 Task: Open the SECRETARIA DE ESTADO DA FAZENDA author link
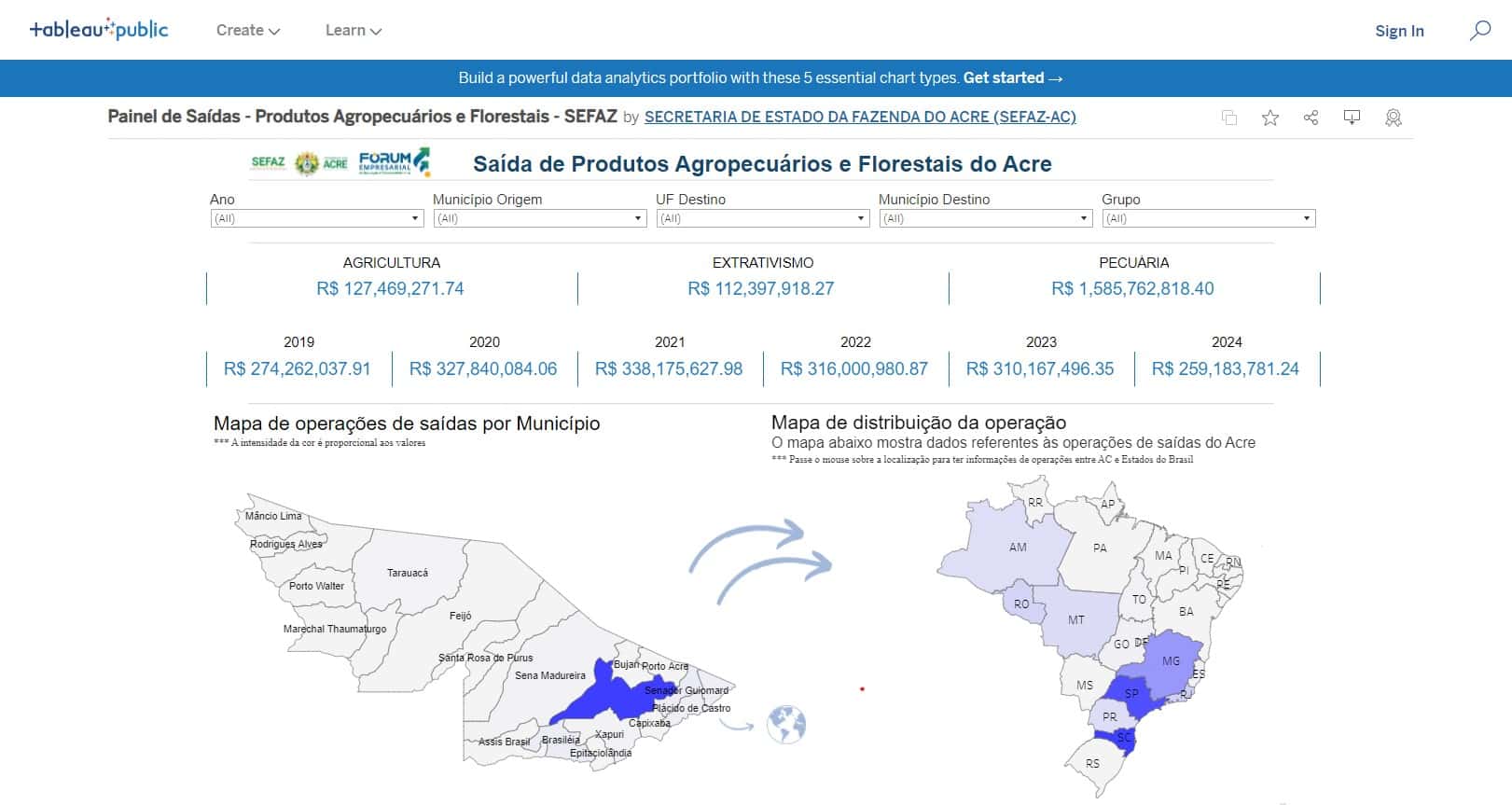point(860,117)
